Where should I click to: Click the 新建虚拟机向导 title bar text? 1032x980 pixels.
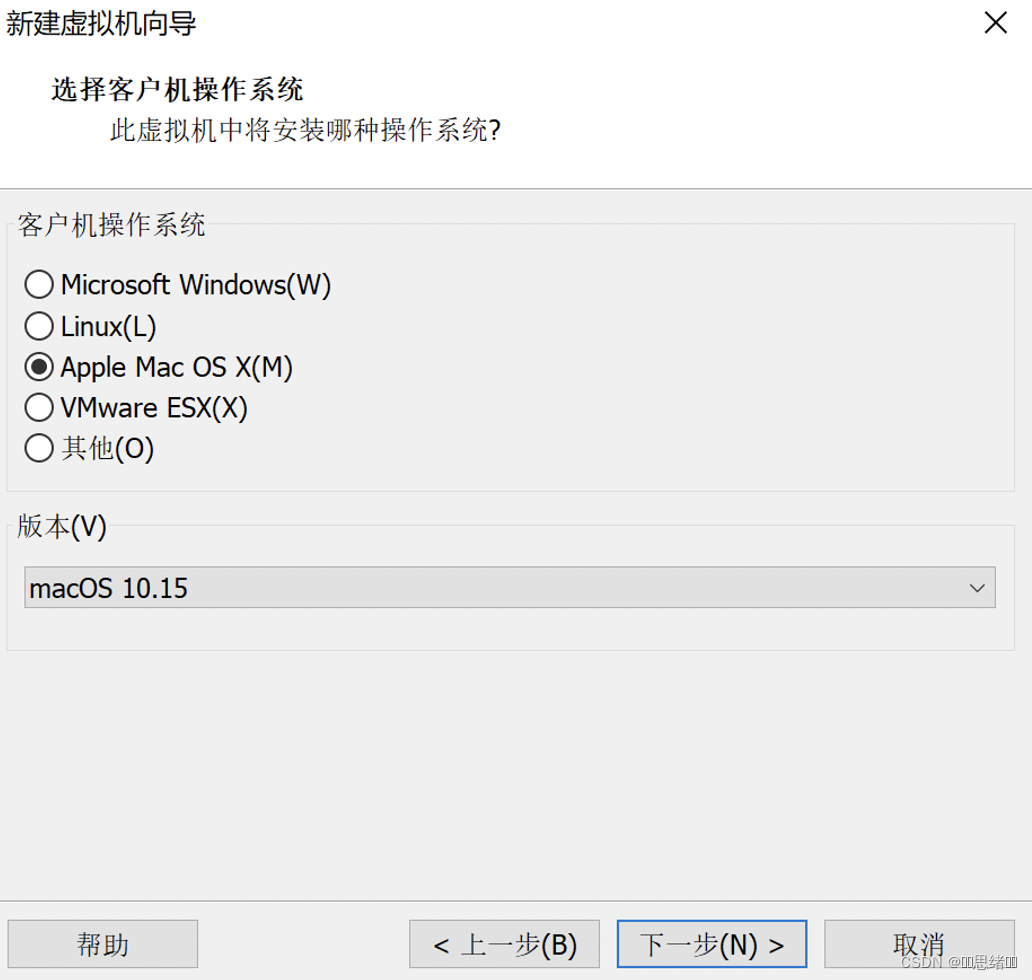coord(100,23)
